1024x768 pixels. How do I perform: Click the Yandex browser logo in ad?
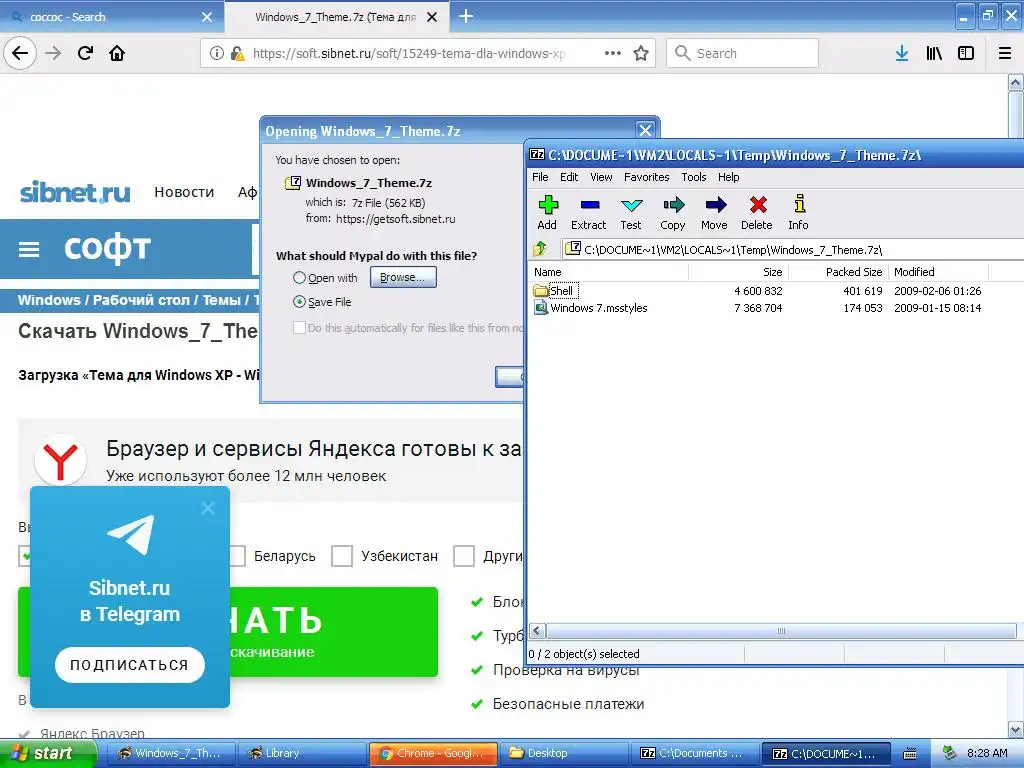click(60, 460)
